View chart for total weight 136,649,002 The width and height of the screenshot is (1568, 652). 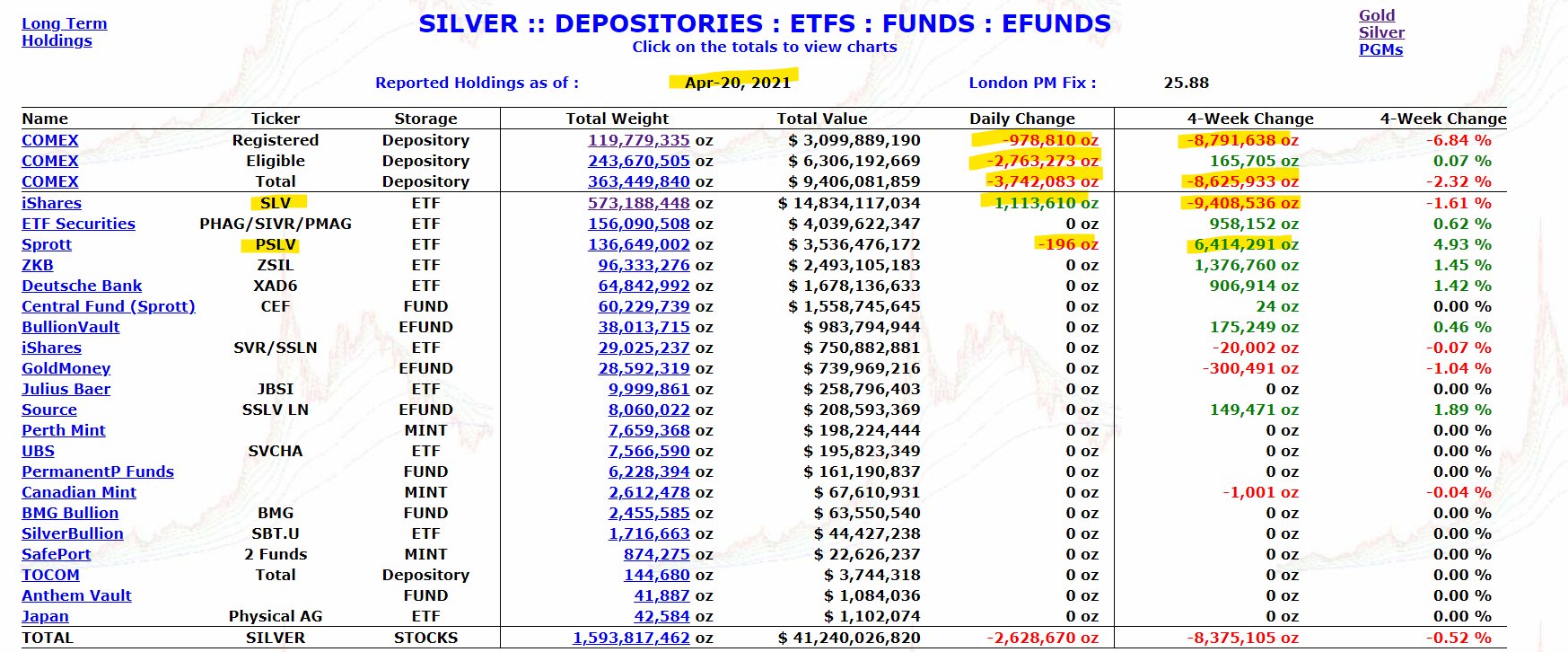coord(639,244)
